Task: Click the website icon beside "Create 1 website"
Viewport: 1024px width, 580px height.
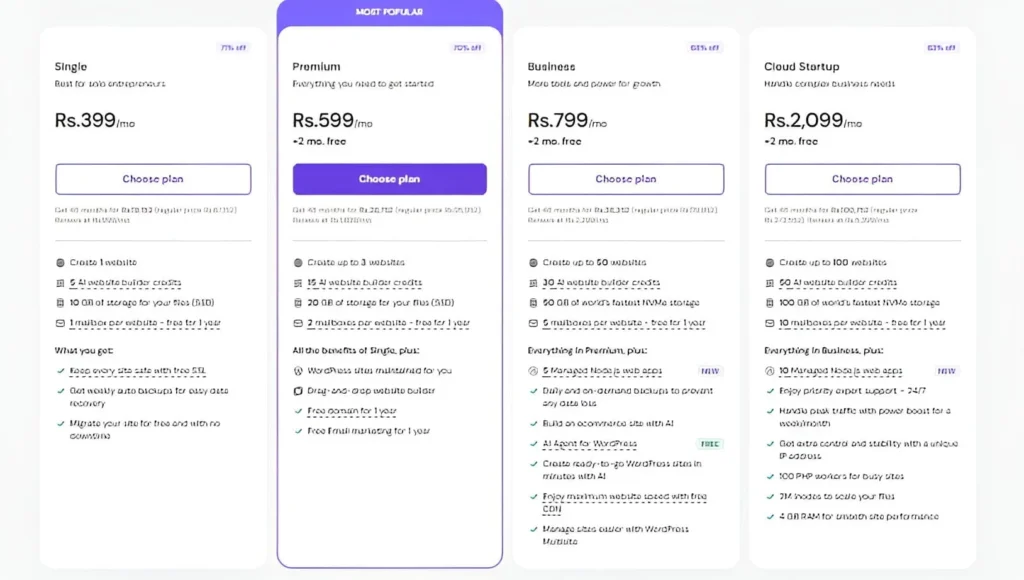Action: [x=60, y=262]
